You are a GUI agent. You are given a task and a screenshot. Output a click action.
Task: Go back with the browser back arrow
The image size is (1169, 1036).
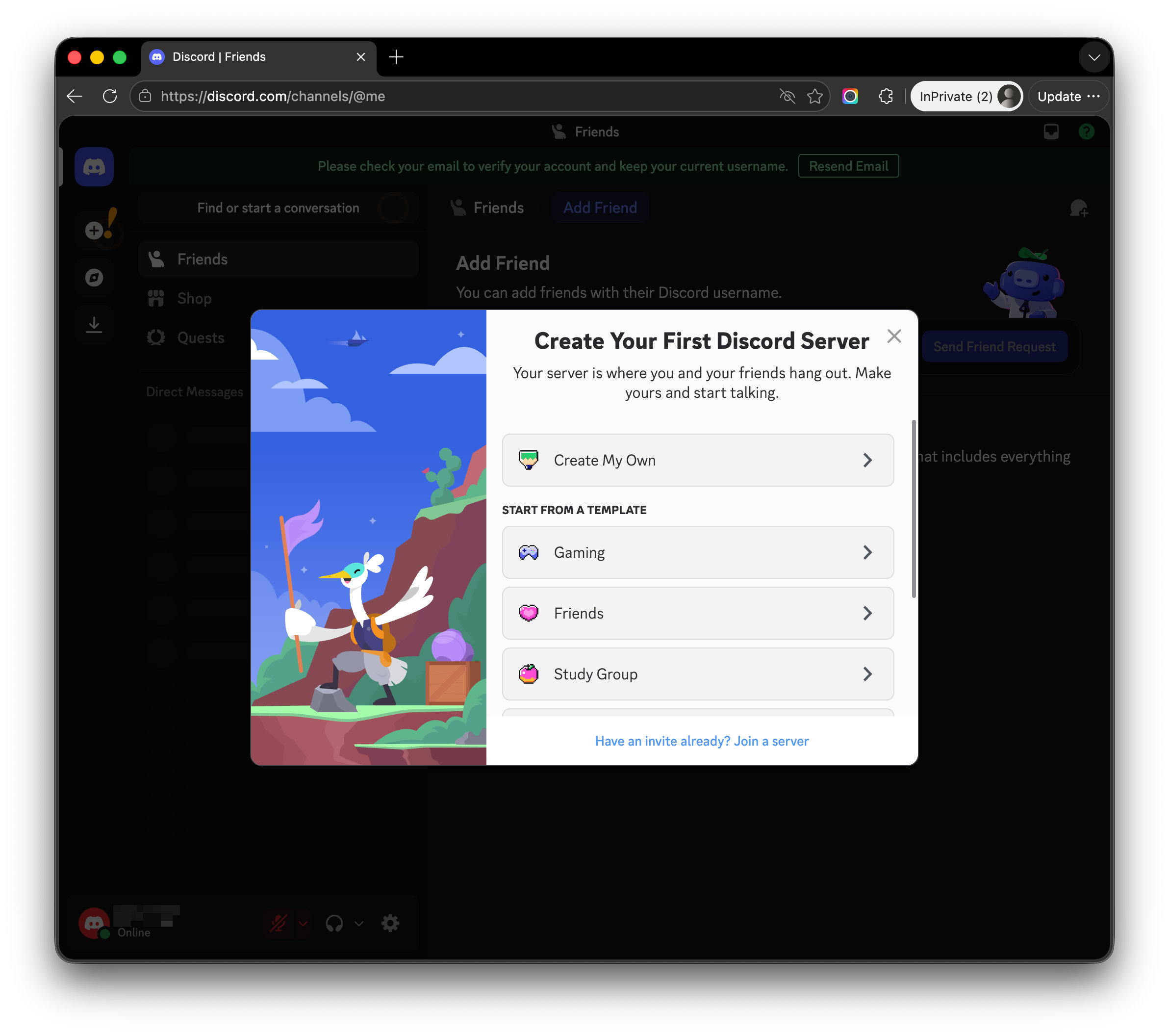(75, 96)
